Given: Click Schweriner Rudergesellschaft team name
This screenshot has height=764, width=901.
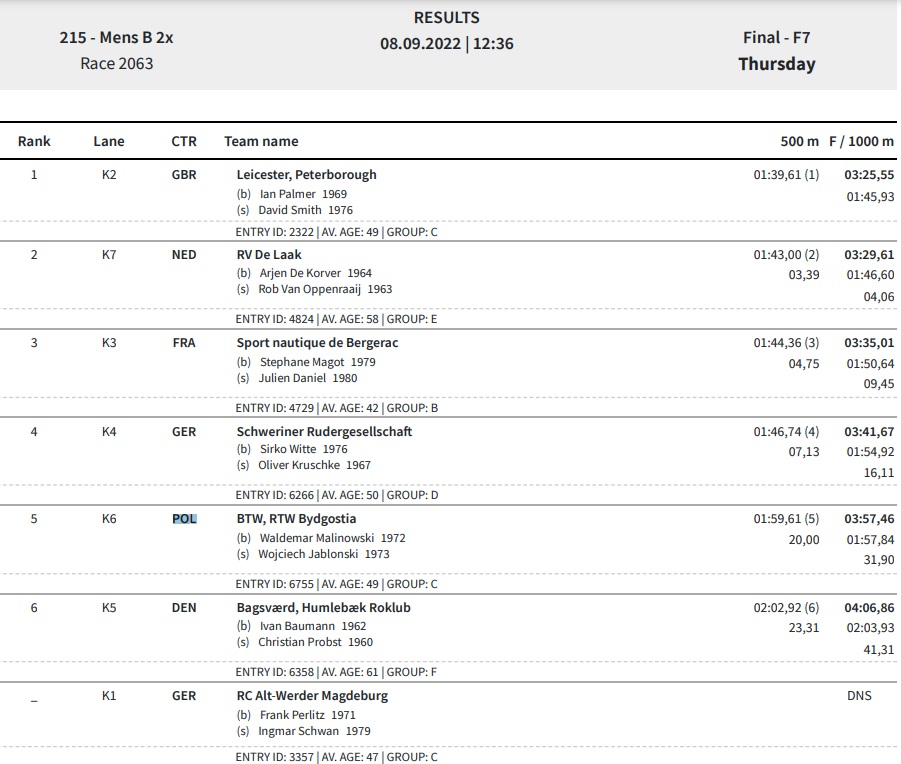Looking at the screenshot, I should point(324,431).
